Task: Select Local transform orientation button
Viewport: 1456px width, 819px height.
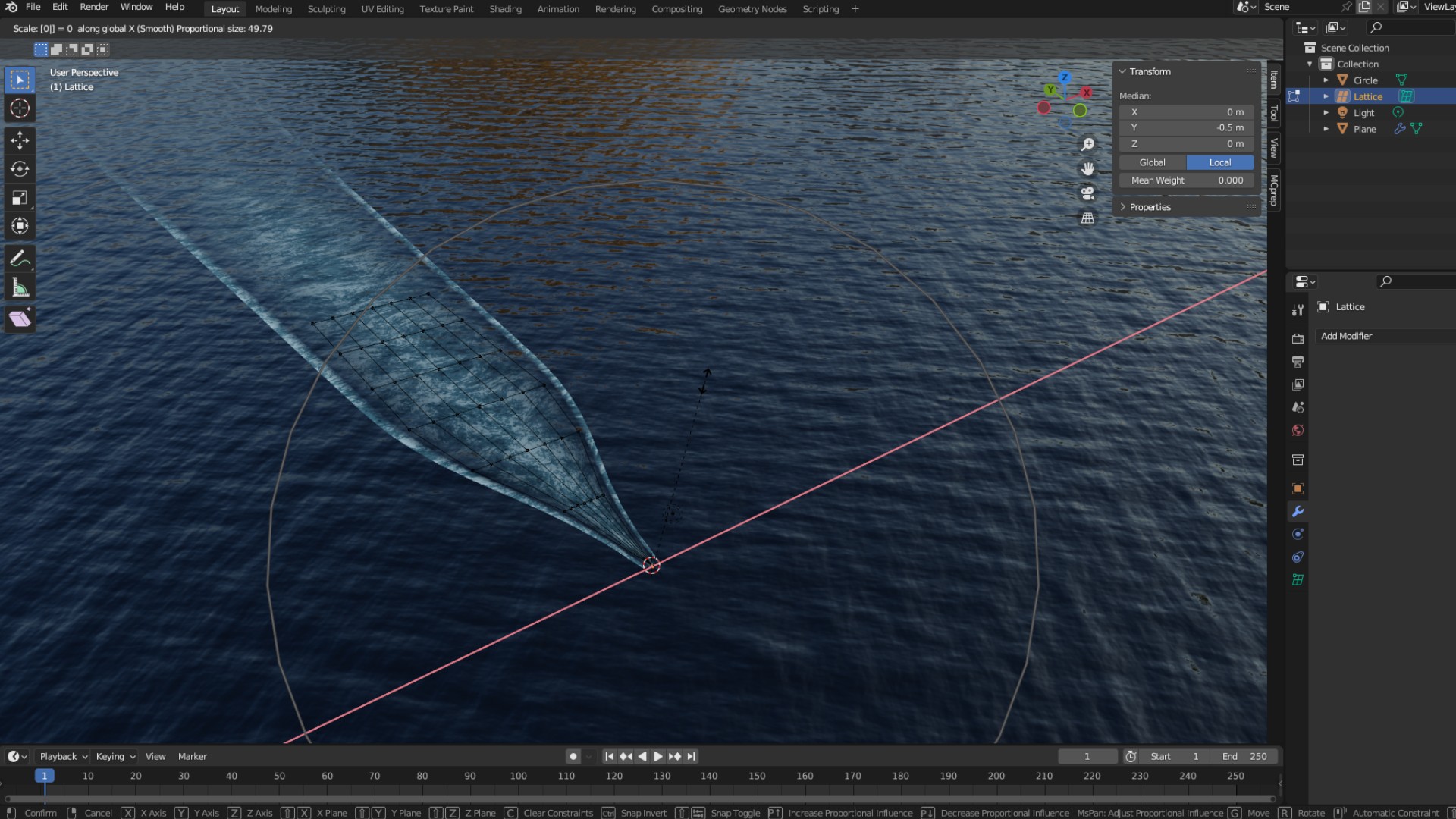Action: point(1219,162)
